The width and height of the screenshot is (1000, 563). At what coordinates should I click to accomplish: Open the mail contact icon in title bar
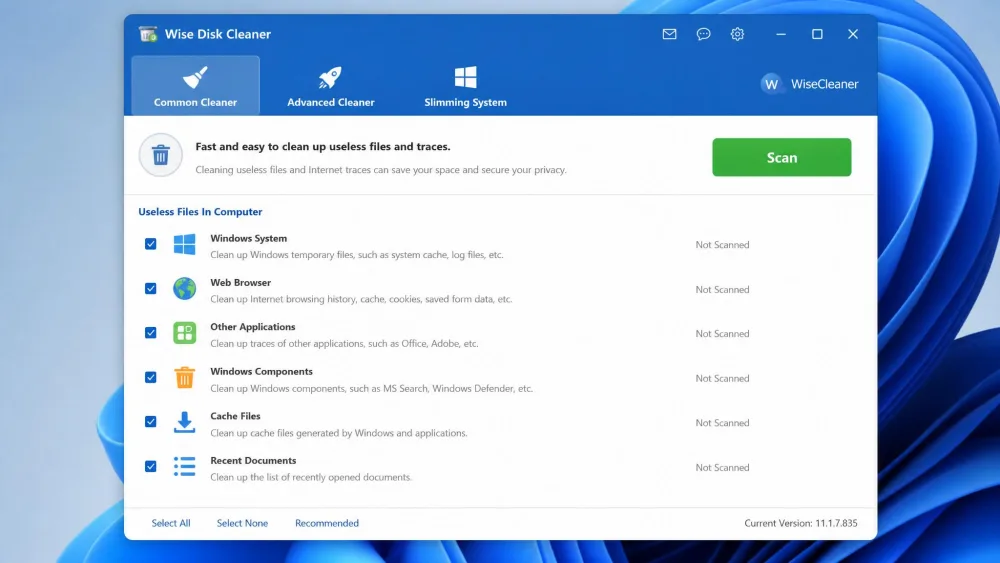(x=669, y=34)
